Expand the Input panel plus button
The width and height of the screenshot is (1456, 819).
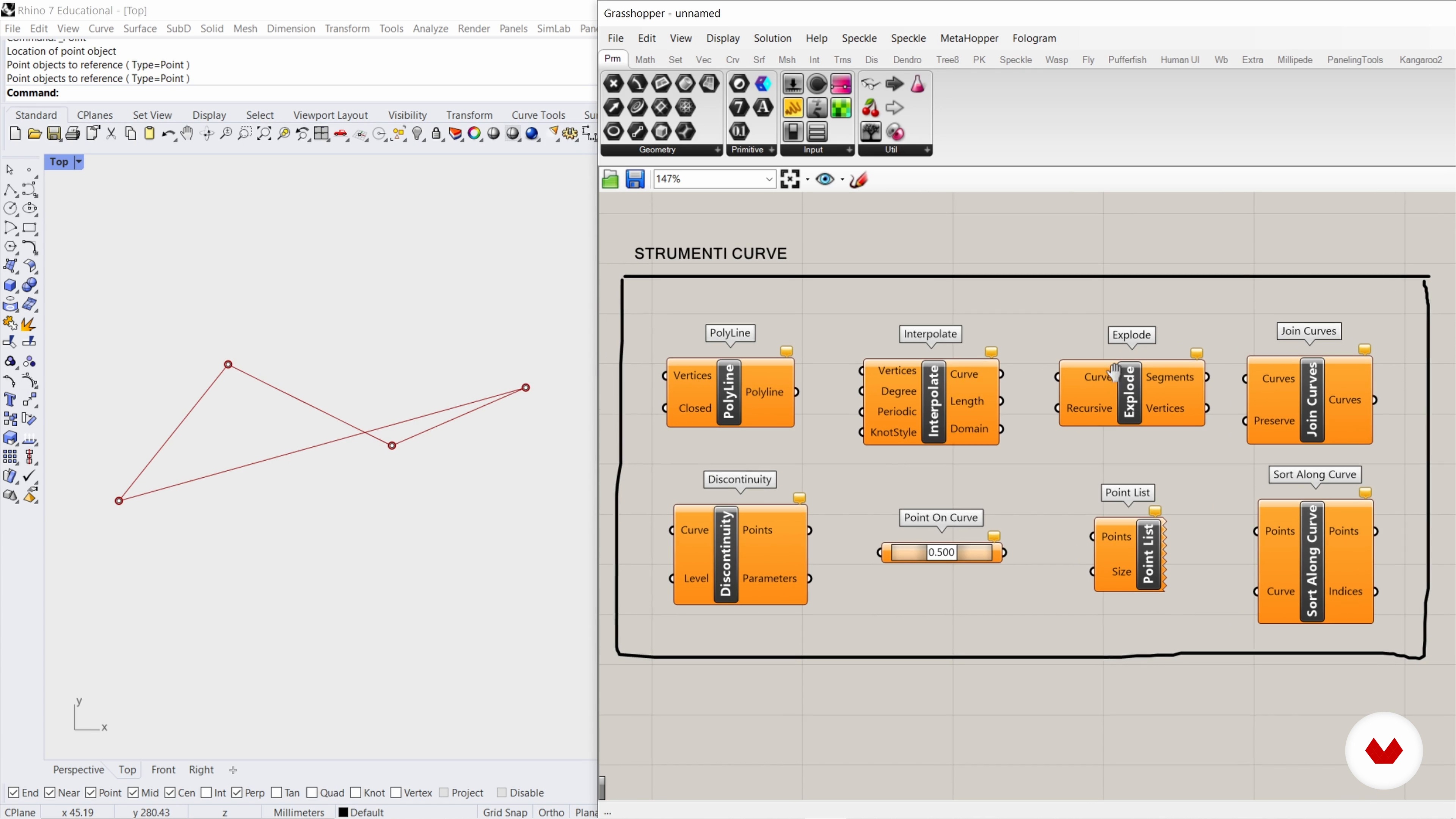[849, 150]
